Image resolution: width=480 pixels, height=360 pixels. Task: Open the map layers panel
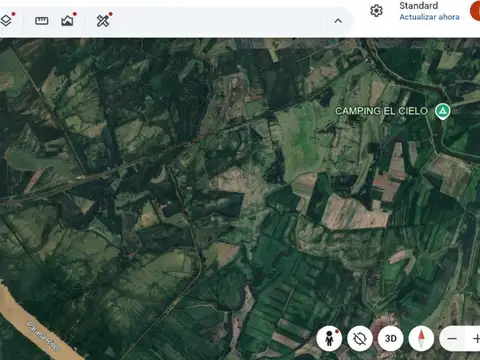6,21
